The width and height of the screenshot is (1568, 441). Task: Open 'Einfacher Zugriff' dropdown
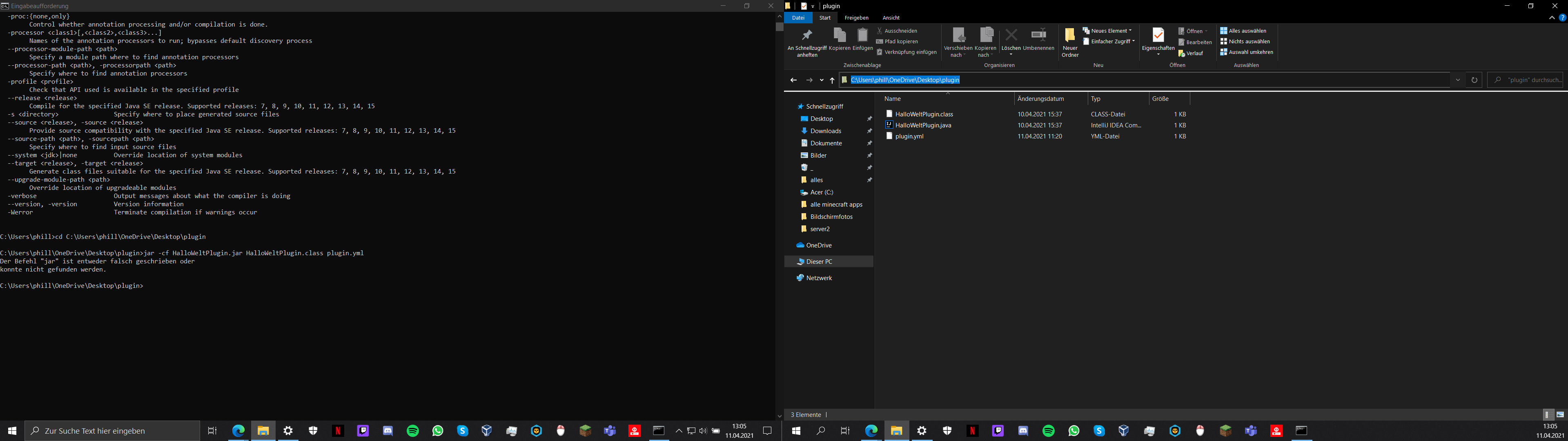coord(1109,41)
